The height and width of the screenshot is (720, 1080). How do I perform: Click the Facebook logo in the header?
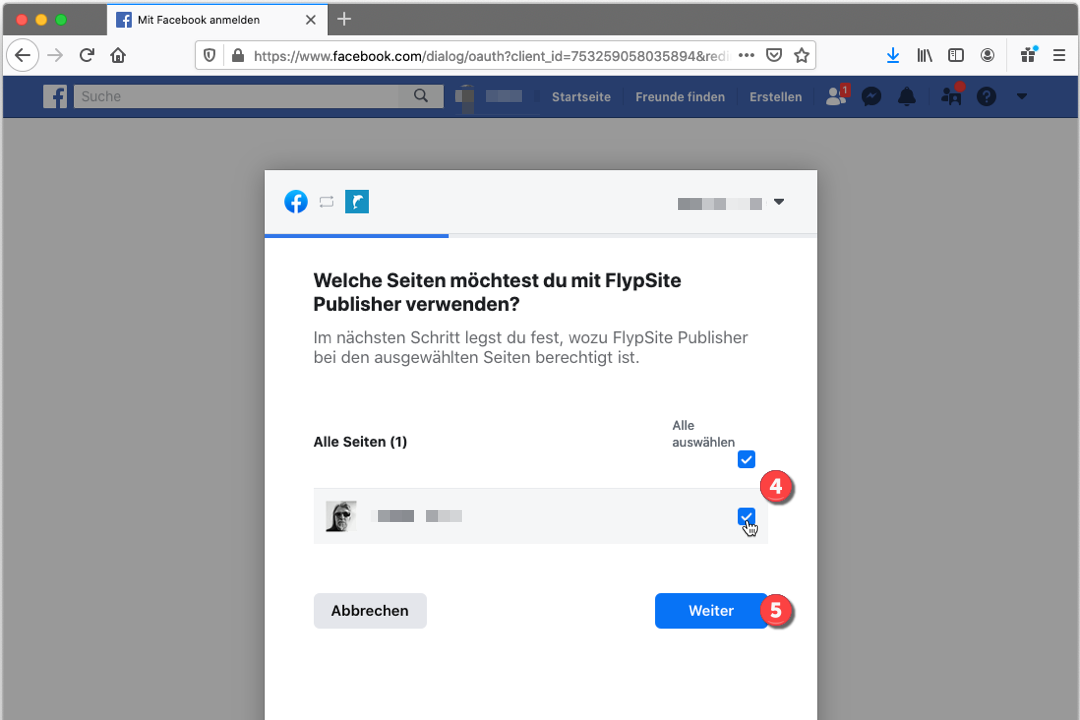[x=55, y=96]
